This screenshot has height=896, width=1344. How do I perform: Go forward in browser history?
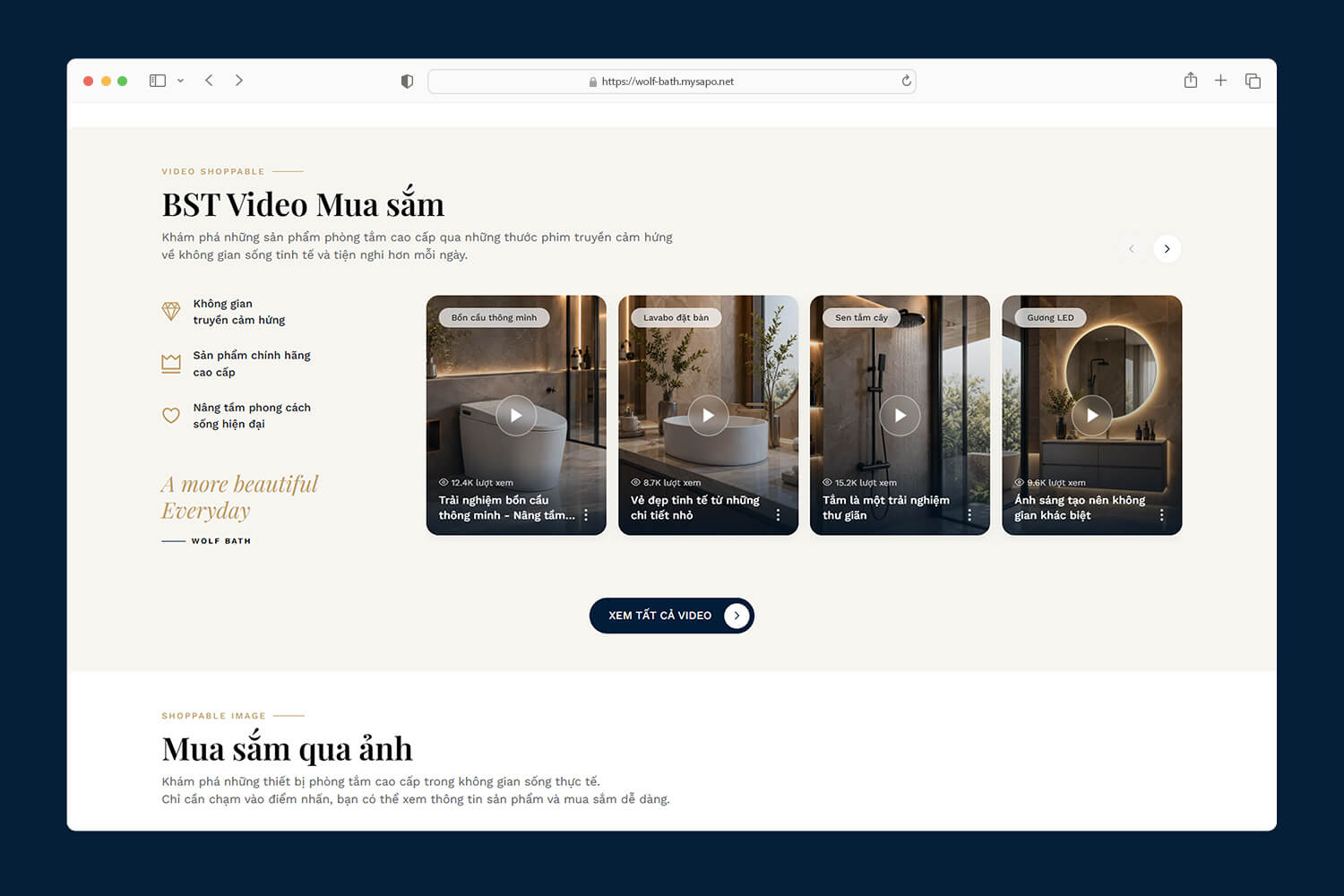pos(239,81)
